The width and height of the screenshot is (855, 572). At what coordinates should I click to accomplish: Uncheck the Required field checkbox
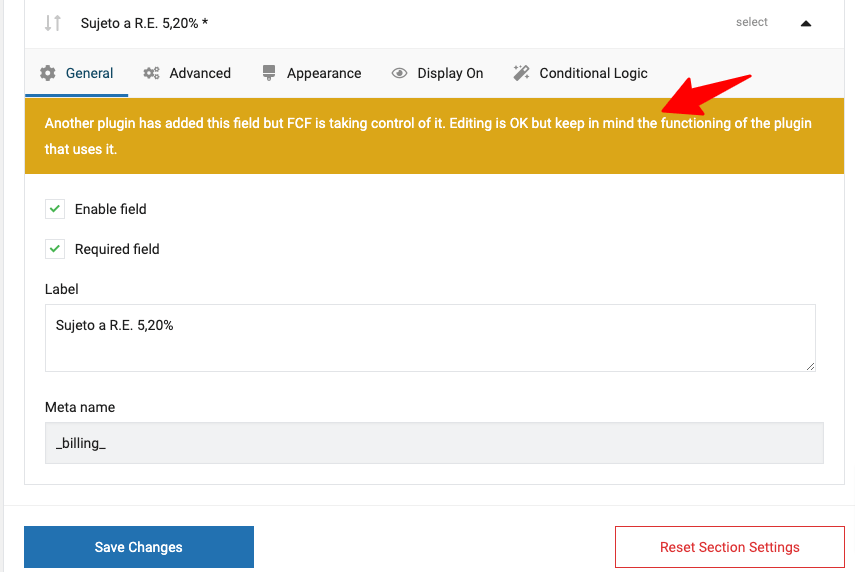pyautogui.click(x=55, y=249)
